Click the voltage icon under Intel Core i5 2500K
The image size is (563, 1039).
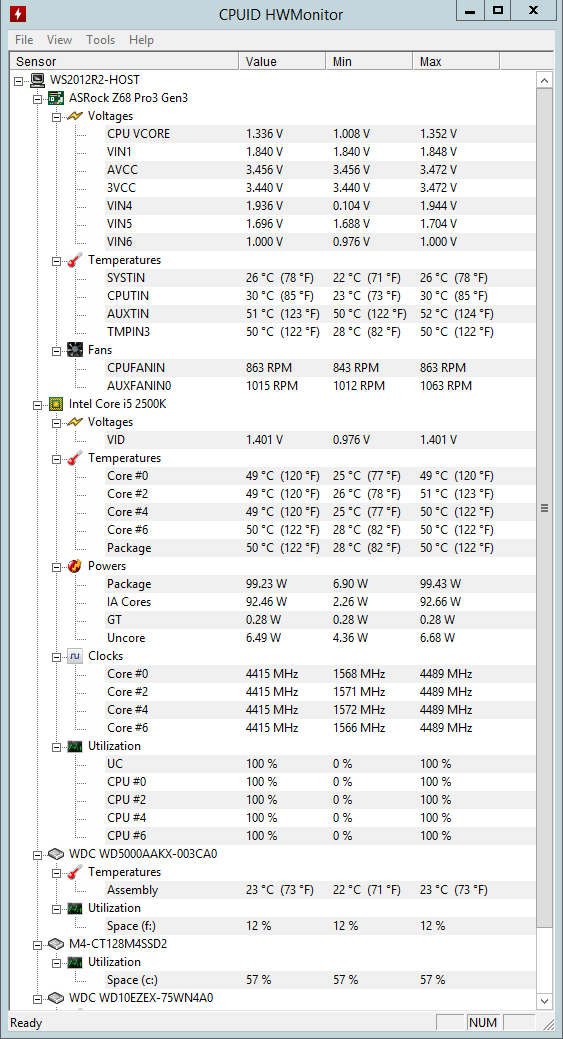click(75, 421)
